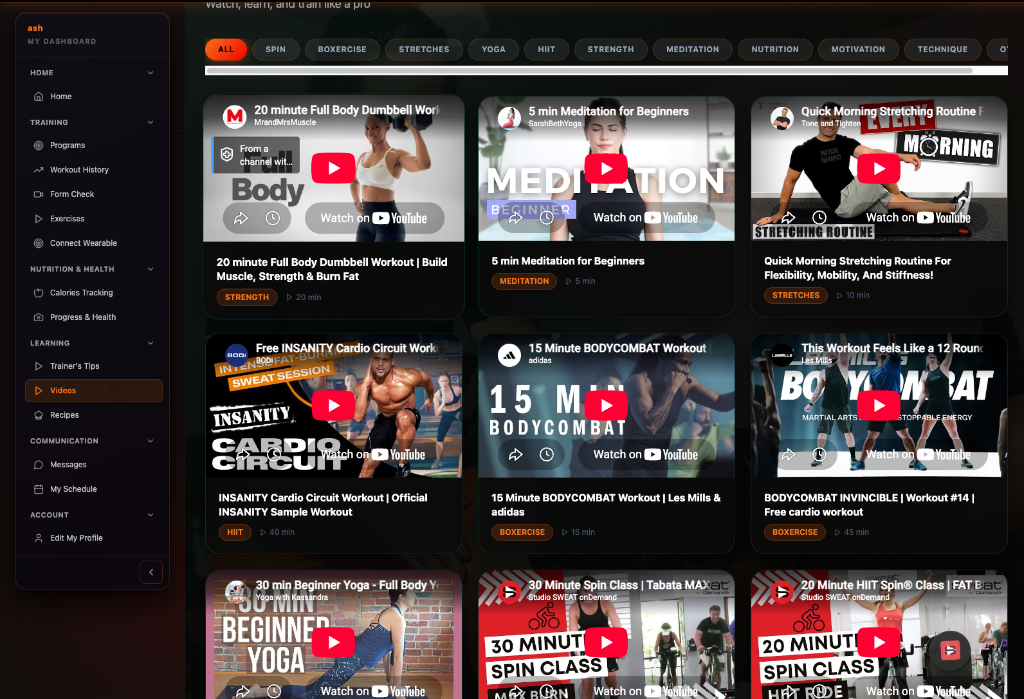This screenshot has height=699, width=1024.
Task: Play the 20 Minute HIIT Spin Class video
Action: (879, 642)
